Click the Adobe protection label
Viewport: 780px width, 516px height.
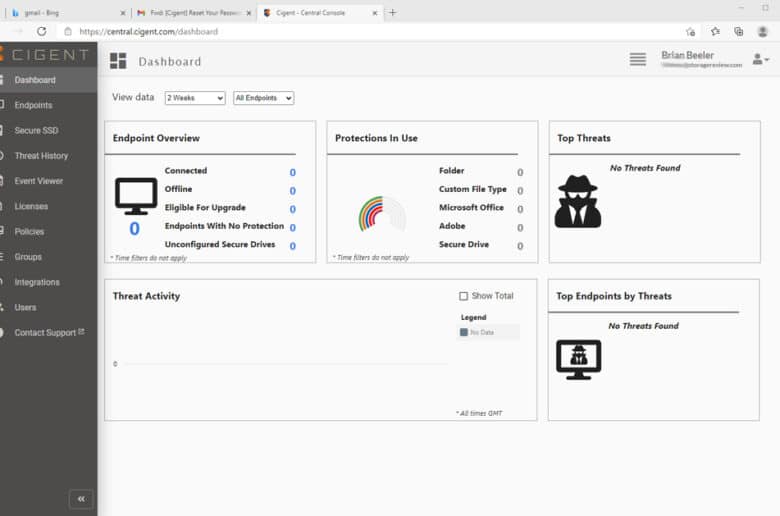[452, 226]
